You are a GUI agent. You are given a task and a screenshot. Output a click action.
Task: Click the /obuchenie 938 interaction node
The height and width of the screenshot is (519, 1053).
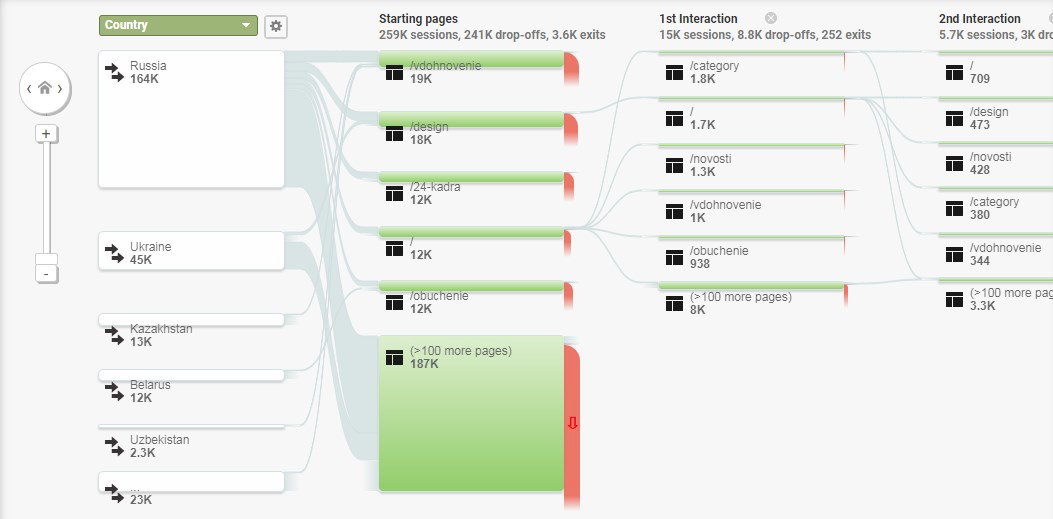(x=751, y=254)
